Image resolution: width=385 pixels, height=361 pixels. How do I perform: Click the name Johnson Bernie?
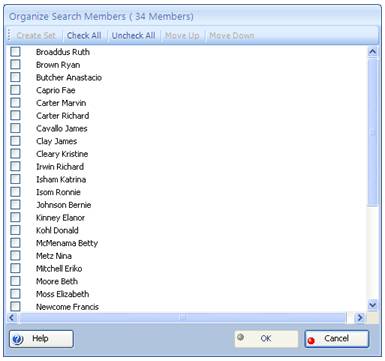[x=64, y=205]
